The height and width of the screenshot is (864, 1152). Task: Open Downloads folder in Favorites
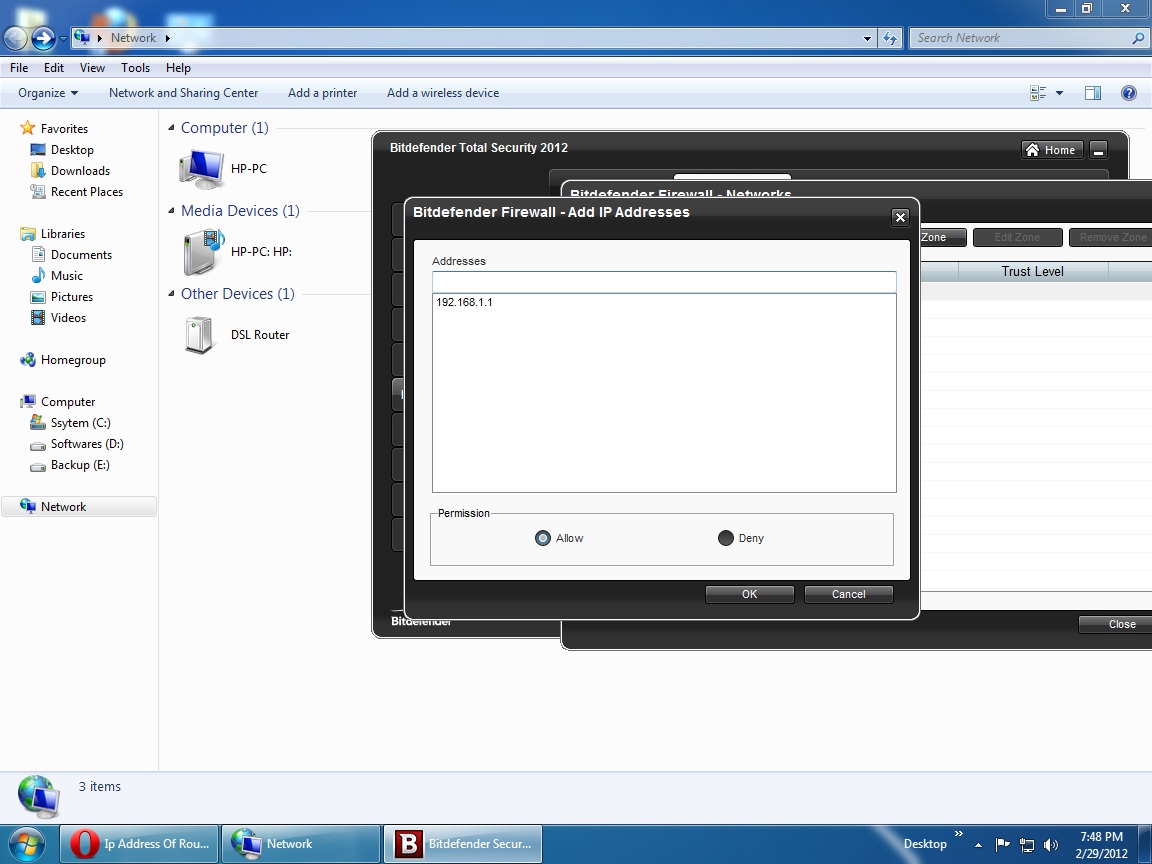(x=80, y=171)
